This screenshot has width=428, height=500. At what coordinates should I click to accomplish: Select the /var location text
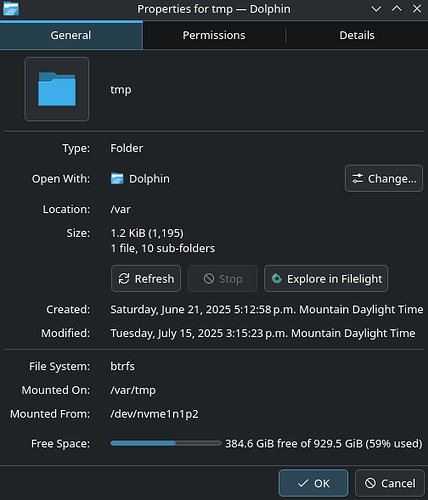(x=120, y=209)
